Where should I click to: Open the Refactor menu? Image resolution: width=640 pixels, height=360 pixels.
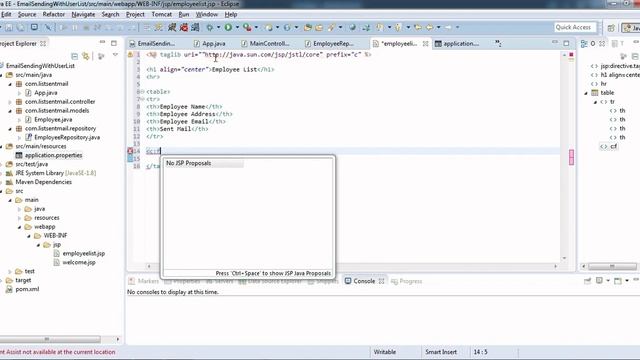pos(54,14)
